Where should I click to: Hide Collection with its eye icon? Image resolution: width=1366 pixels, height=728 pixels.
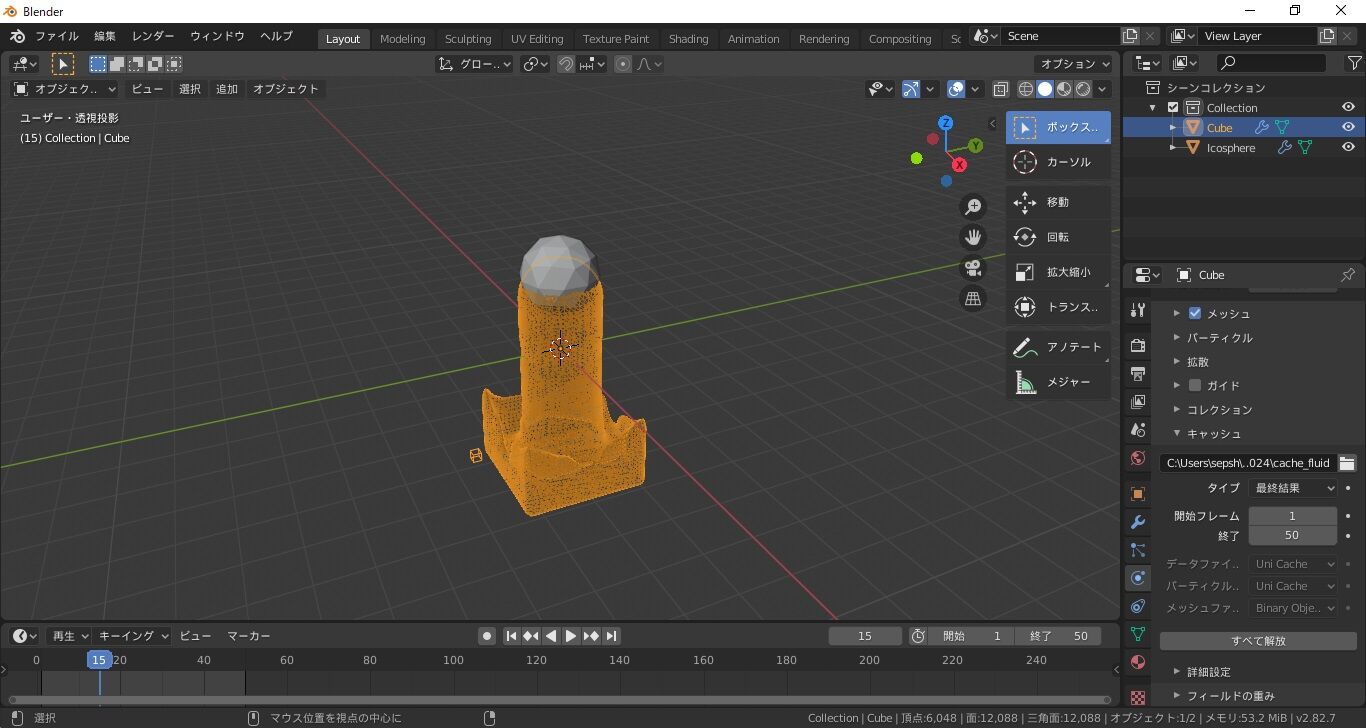(1348, 108)
